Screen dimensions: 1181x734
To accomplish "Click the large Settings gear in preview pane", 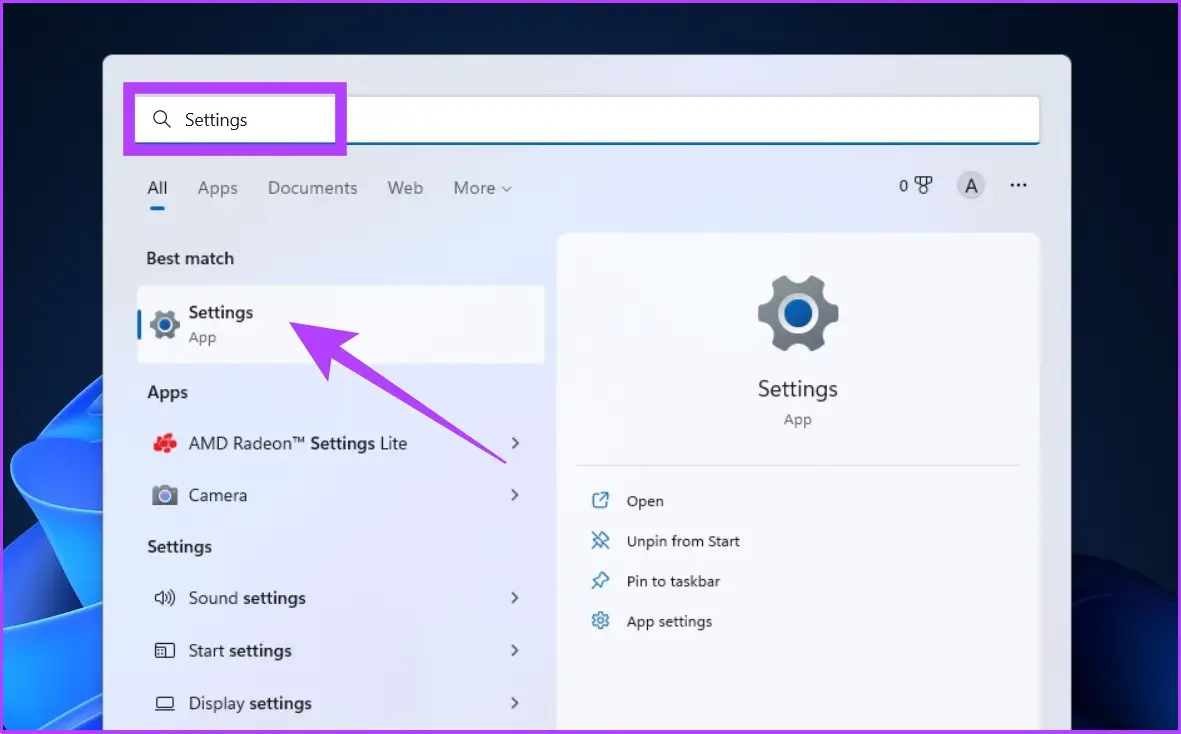I will coord(797,313).
